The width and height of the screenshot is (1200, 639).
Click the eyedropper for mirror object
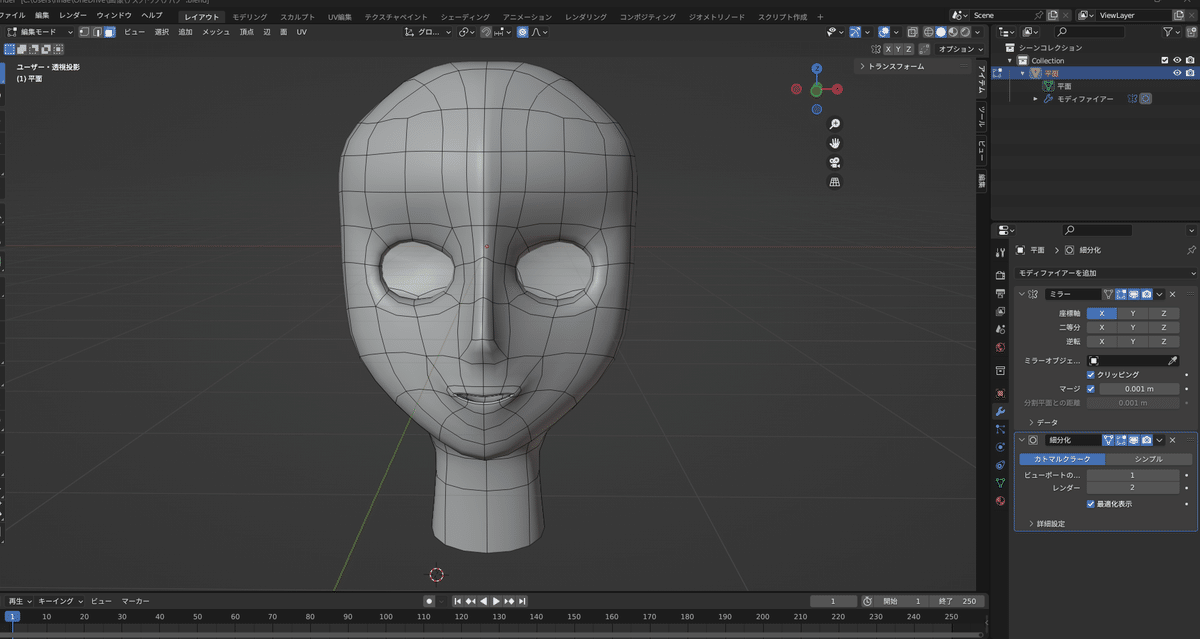1172,360
